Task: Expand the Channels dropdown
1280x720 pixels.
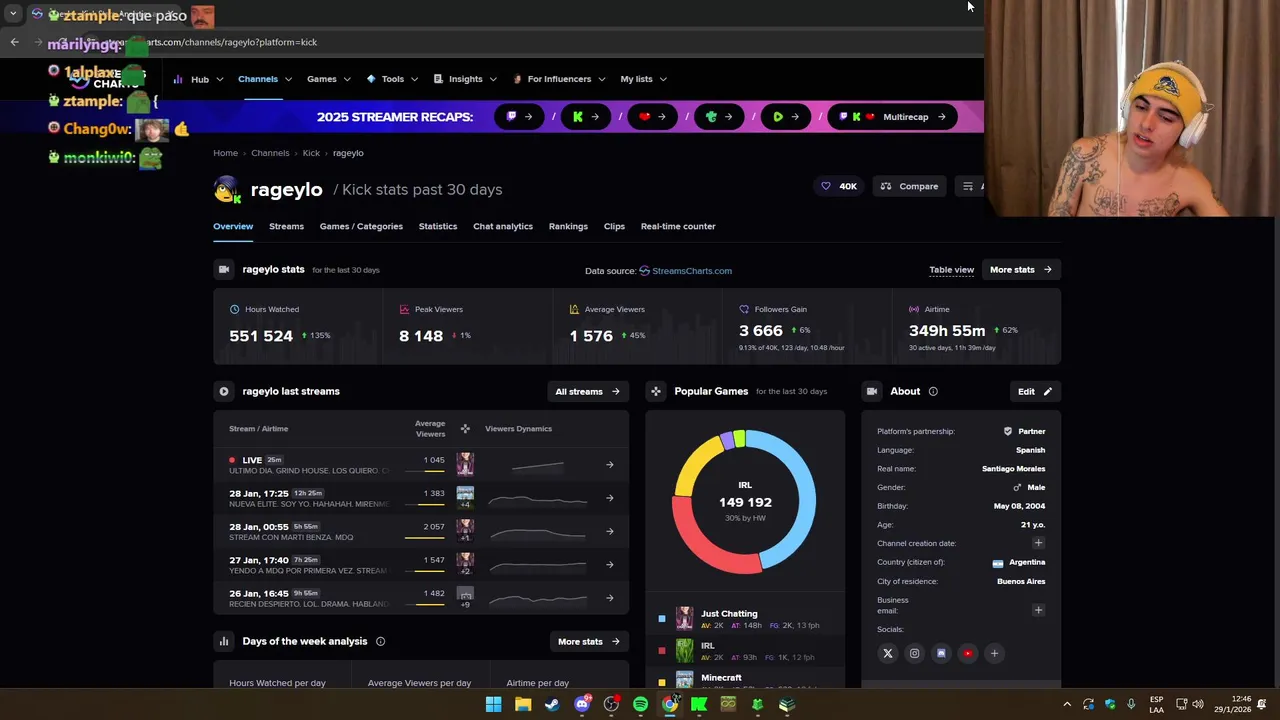Action: pos(264,79)
